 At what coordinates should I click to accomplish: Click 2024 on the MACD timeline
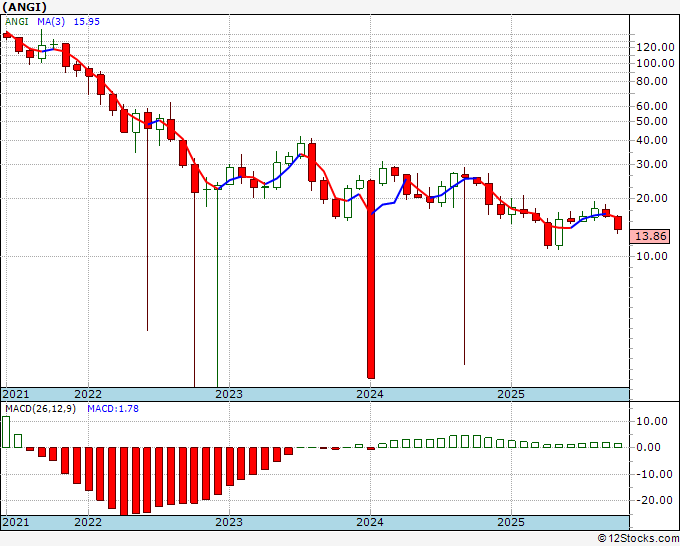pyautogui.click(x=370, y=522)
